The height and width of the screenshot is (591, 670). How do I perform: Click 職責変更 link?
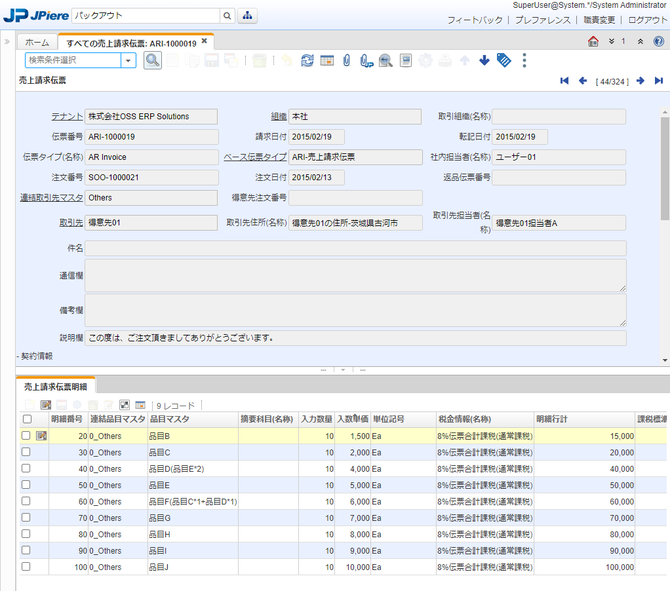click(x=599, y=20)
